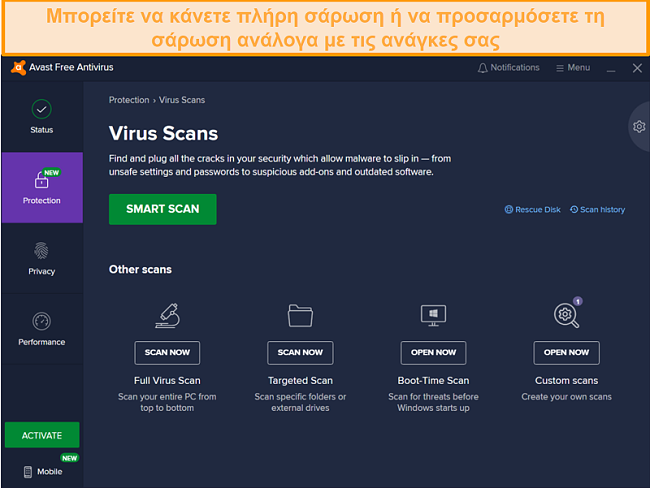Click the Boot-Time Scan title
Viewport: 650px width, 488px height.
(x=433, y=381)
